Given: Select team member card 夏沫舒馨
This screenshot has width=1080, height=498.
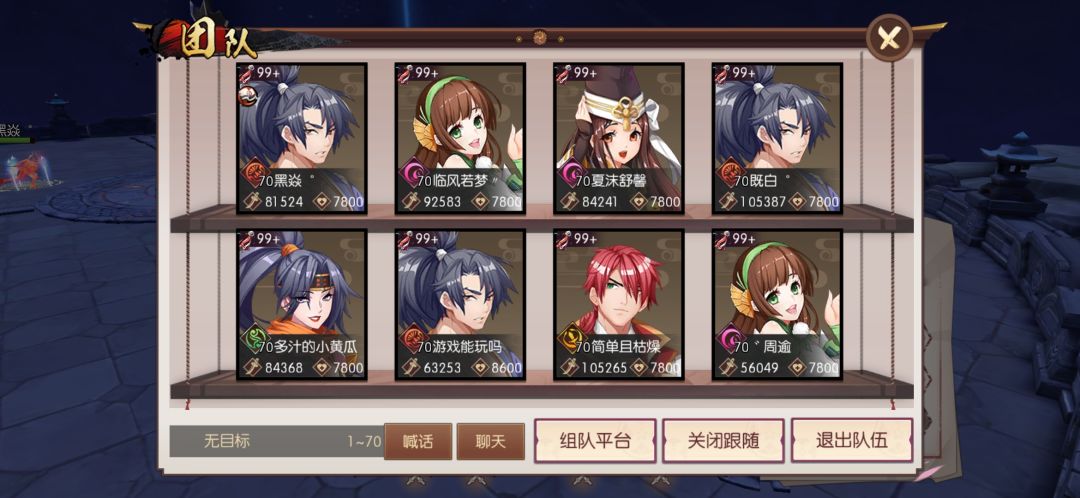Looking at the screenshot, I should [x=619, y=138].
